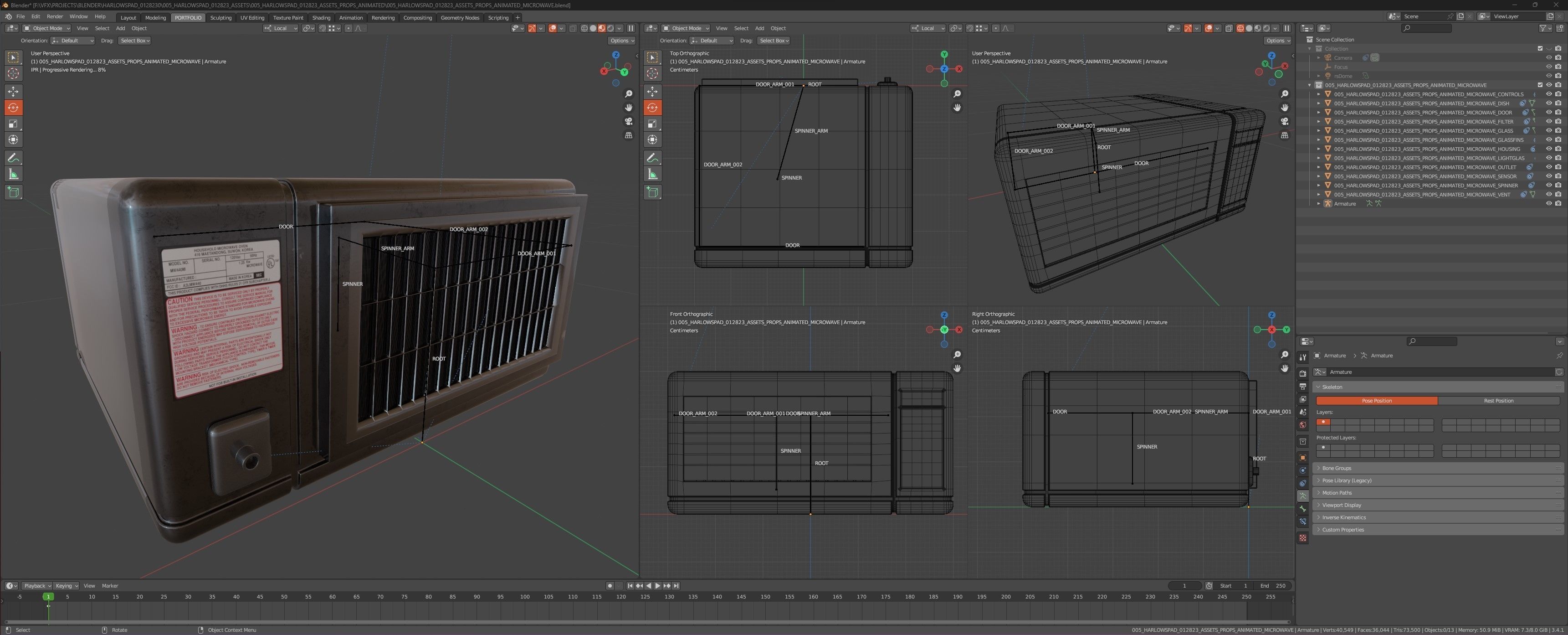The height and width of the screenshot is (635, 1568).
Task: Switch to the UV Editing workspace tab
Action: (252, 18)
